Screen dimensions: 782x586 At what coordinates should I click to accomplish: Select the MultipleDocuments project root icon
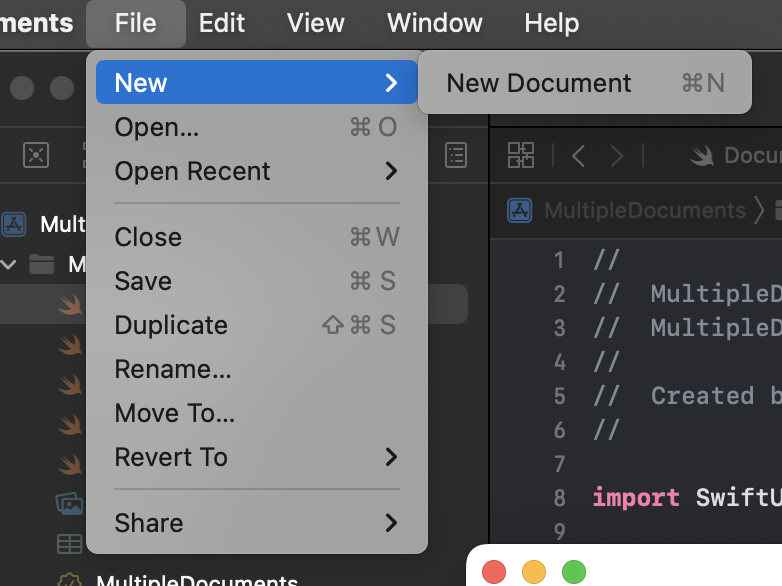tap(14, 223)
